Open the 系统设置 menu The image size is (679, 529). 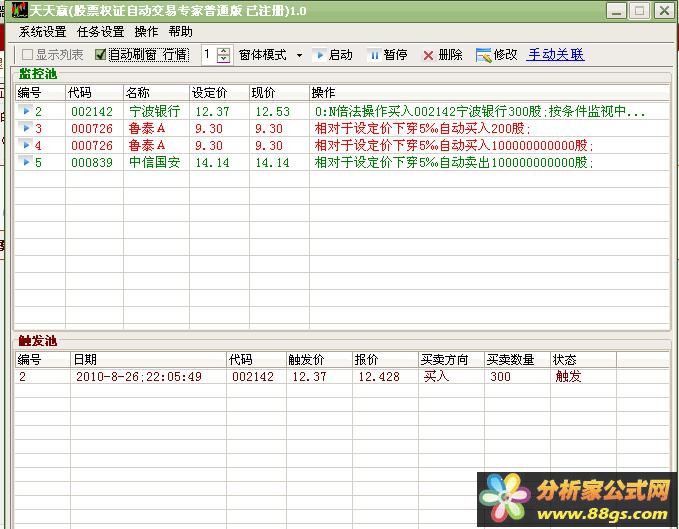42,32
